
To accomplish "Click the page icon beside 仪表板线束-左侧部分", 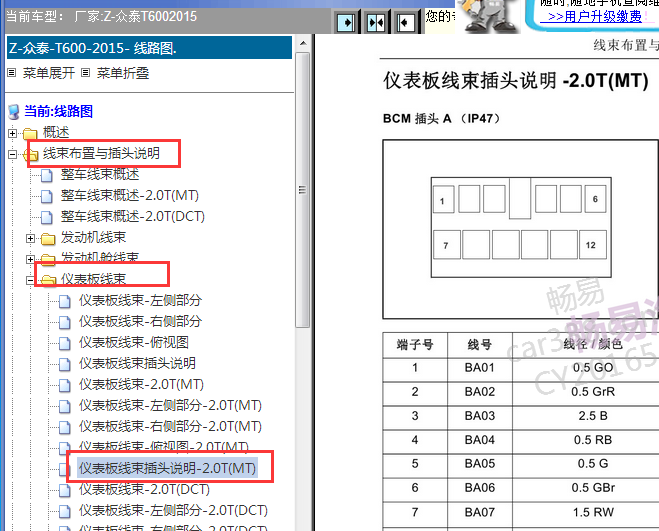I will (65, 301).
